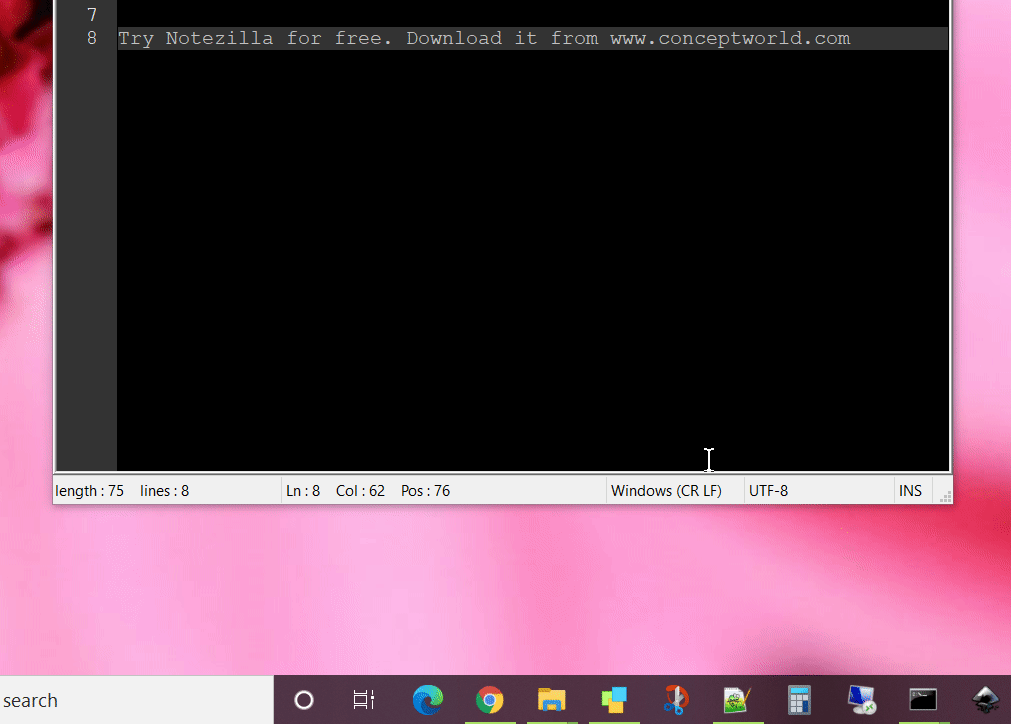Click line number 8 in the margin

[x=92, y=38]
